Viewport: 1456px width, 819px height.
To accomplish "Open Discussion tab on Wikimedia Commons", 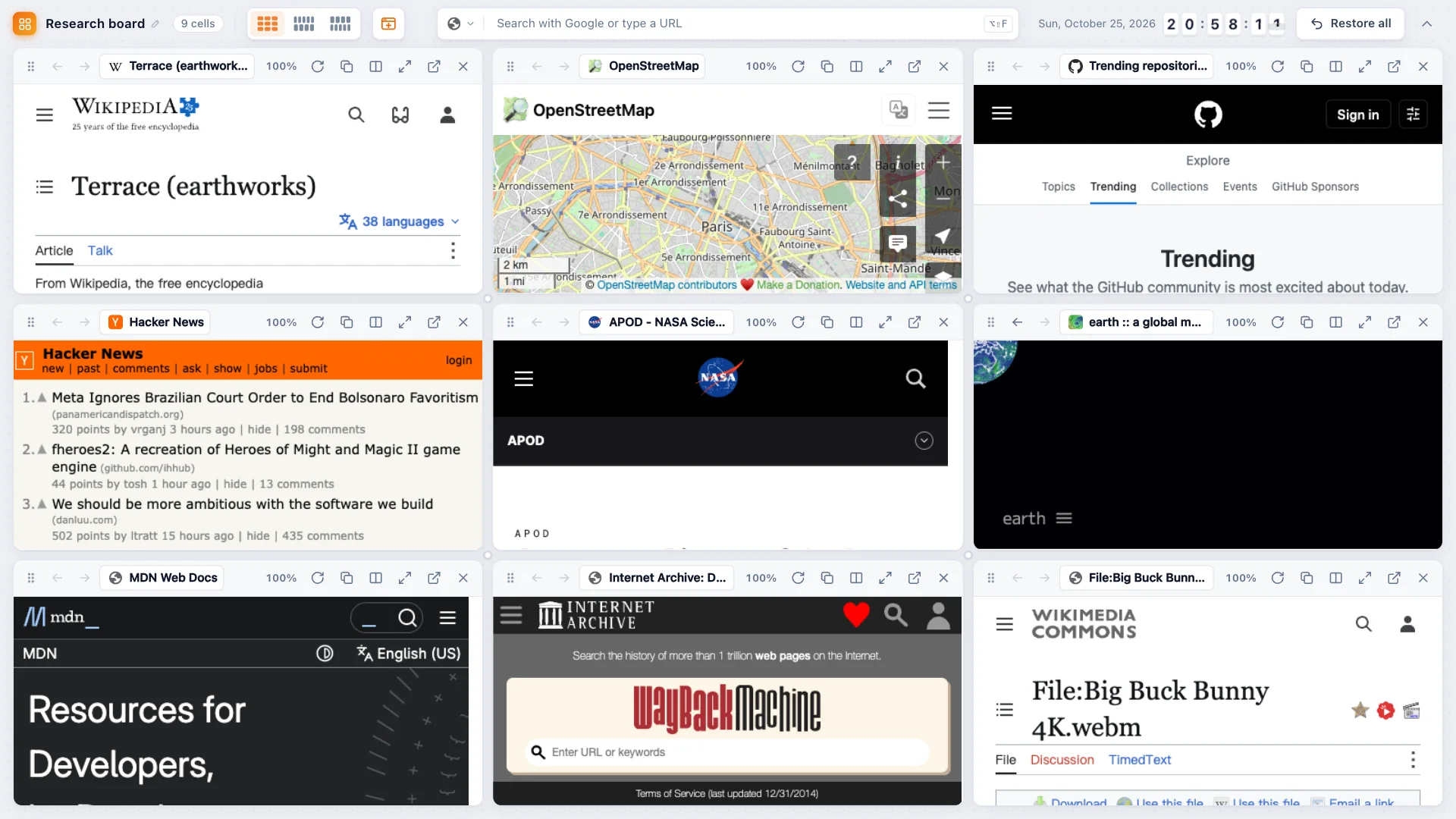I will click(x=1062, y=760).
